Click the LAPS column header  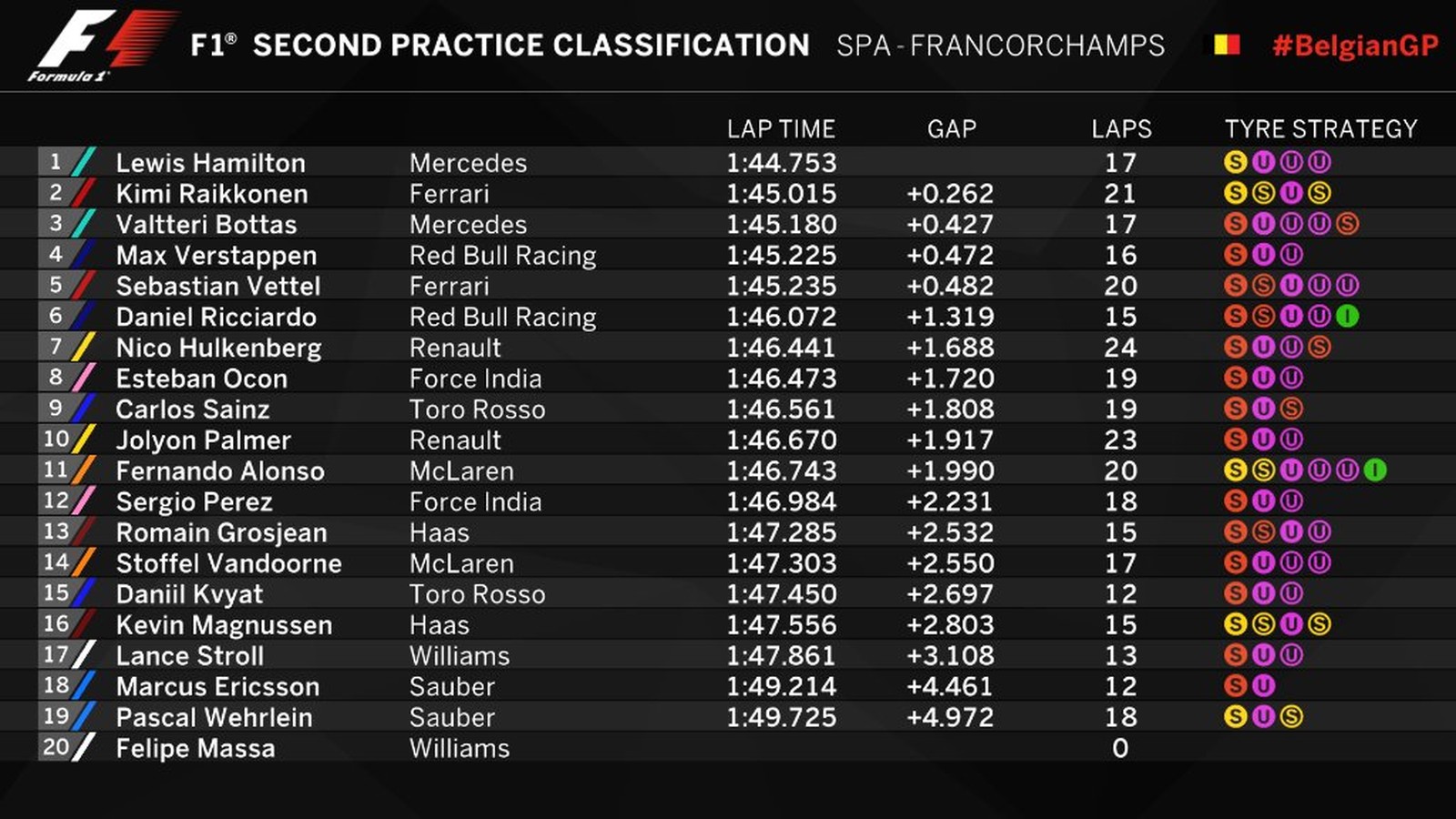tap(1121, 129)
